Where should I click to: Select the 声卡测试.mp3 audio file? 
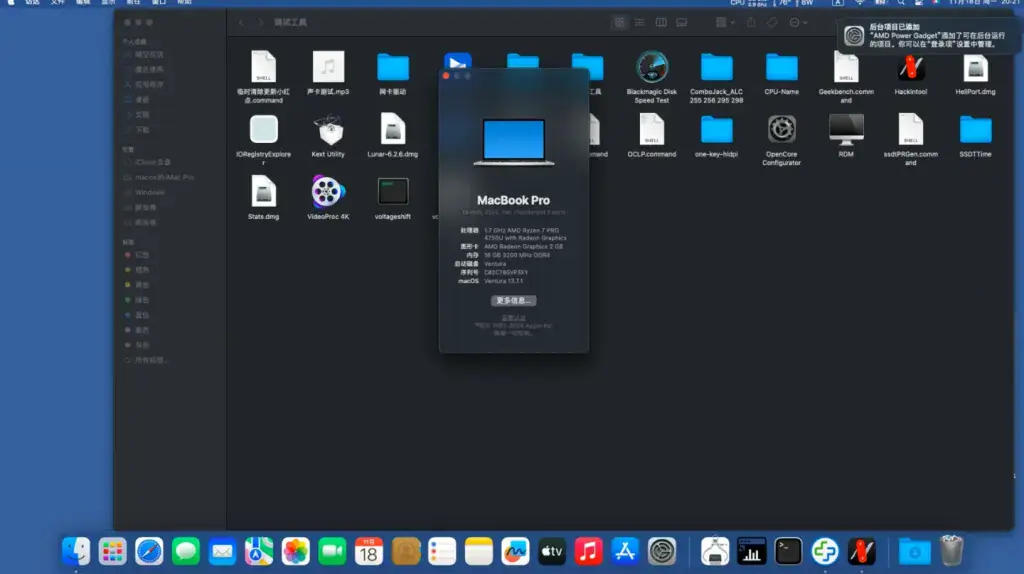328,67
